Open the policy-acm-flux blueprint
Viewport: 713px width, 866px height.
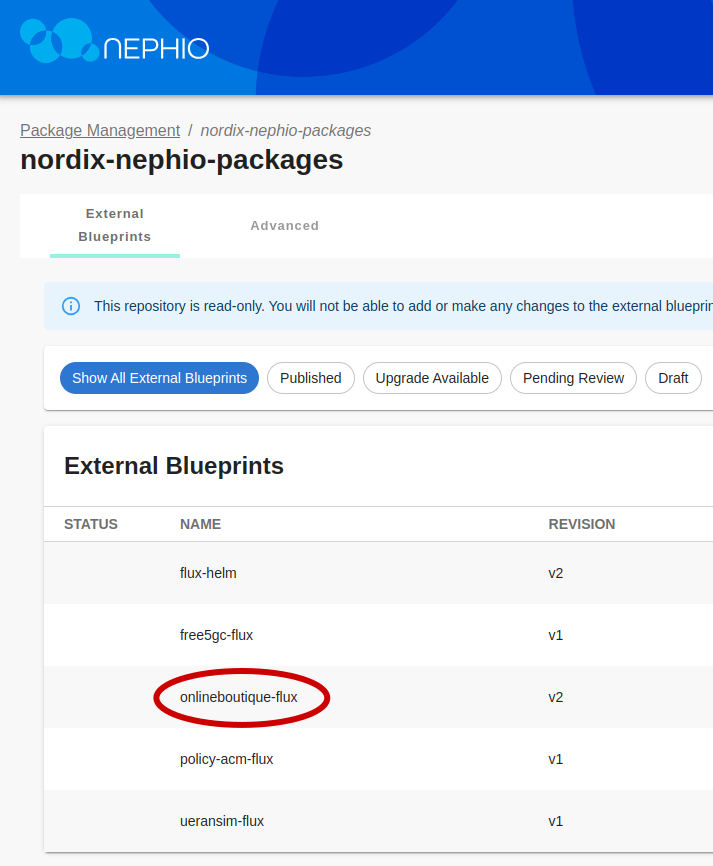226,759
